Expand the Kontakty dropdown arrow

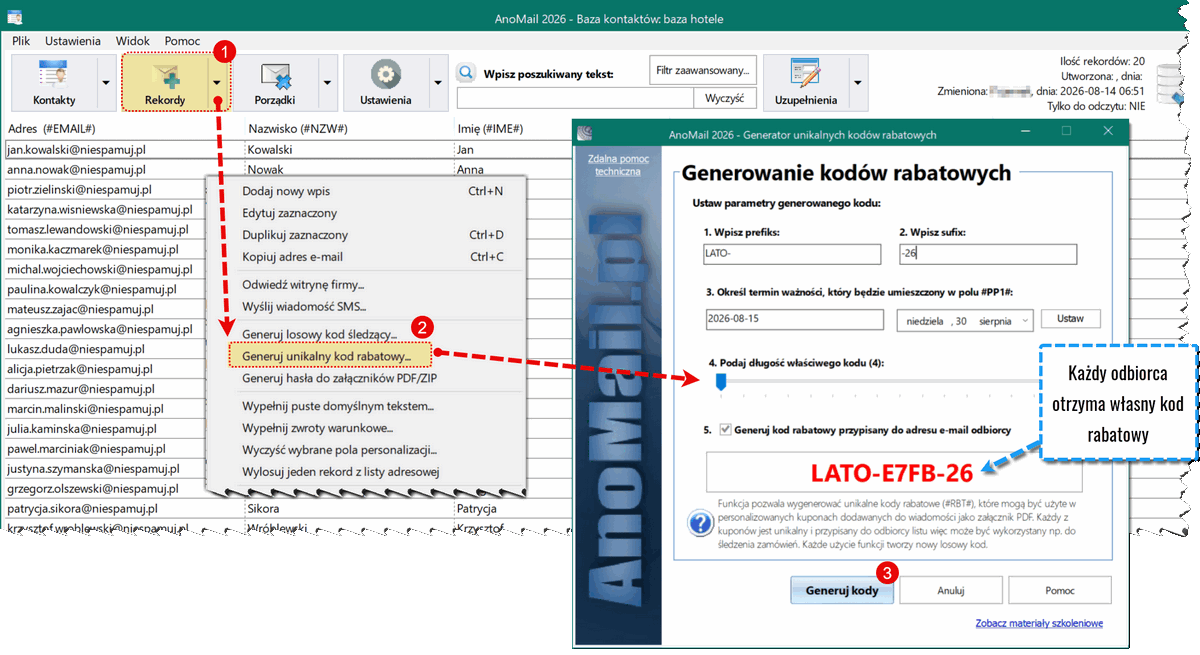click(106, 83)
